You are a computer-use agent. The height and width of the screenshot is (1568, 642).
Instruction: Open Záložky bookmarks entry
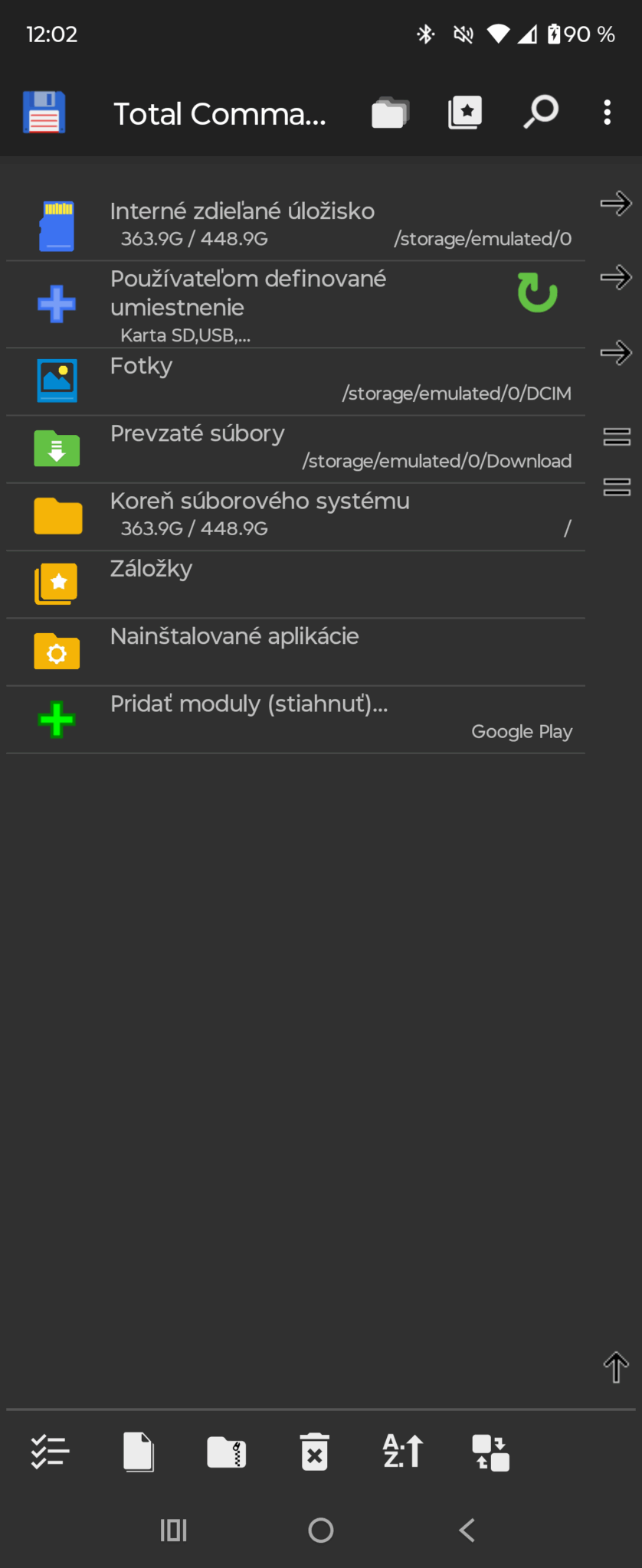[296, 585]
